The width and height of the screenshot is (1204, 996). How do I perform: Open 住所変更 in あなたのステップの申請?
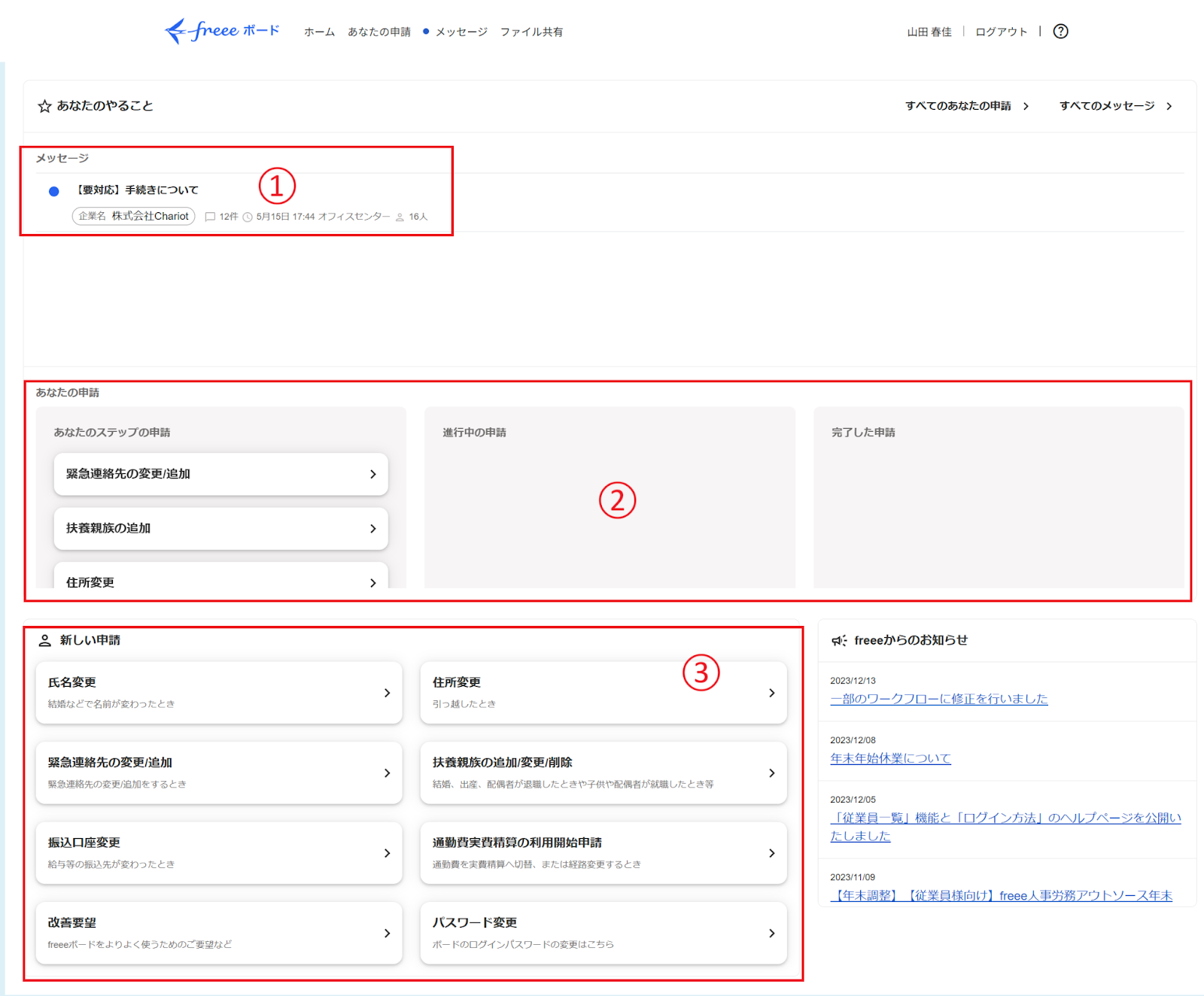(x=220, y=575)
